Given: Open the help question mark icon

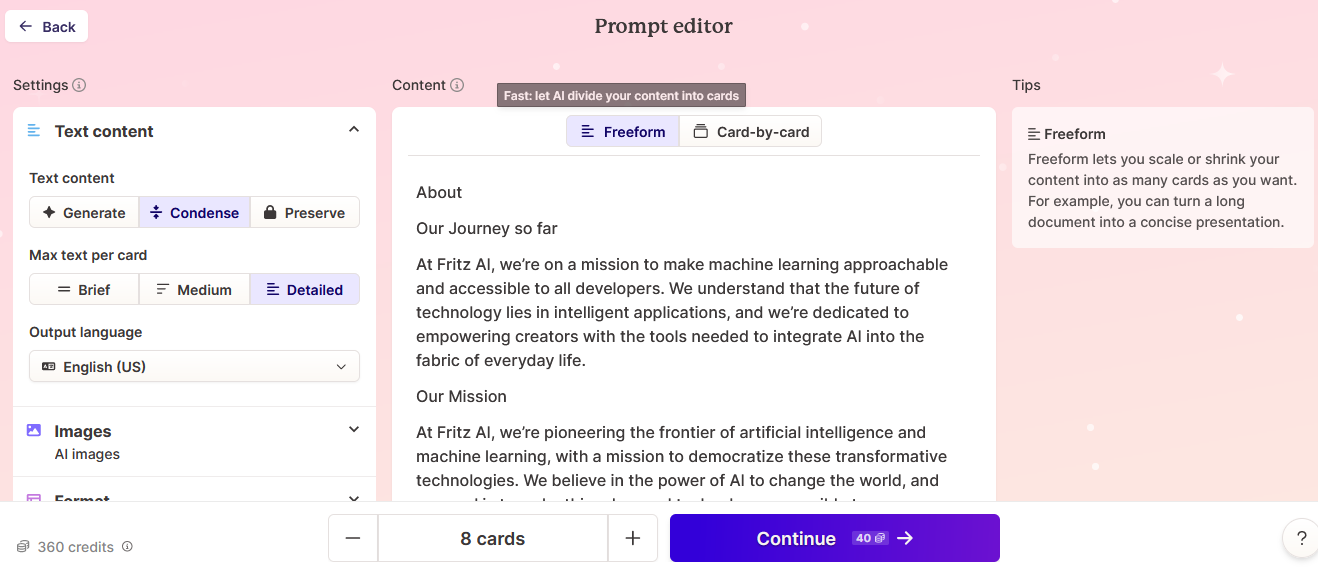Looking at the screenshot, I should click(x=1301, y=538).
